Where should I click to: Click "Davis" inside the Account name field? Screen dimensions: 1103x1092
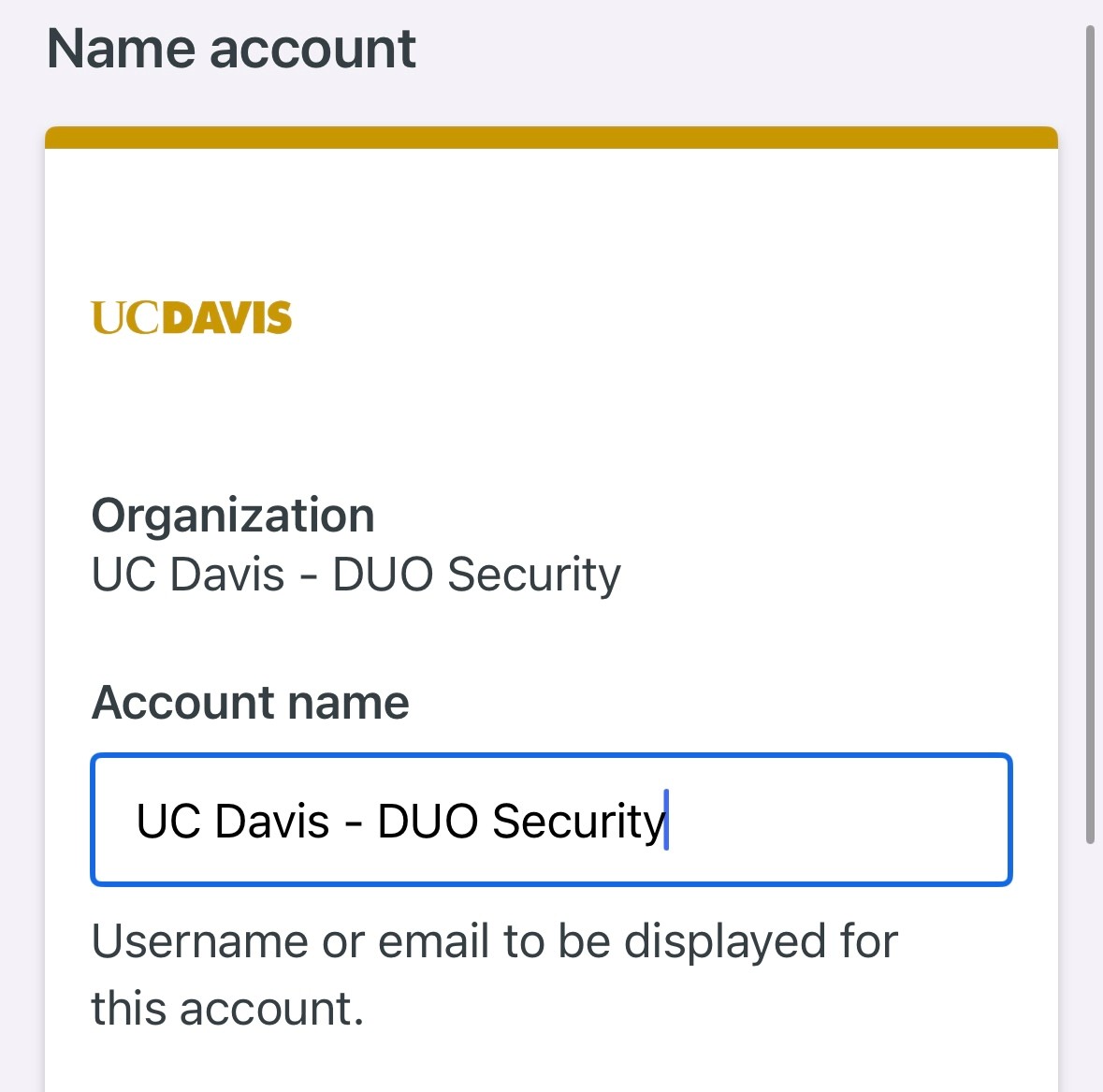point(272,822)
